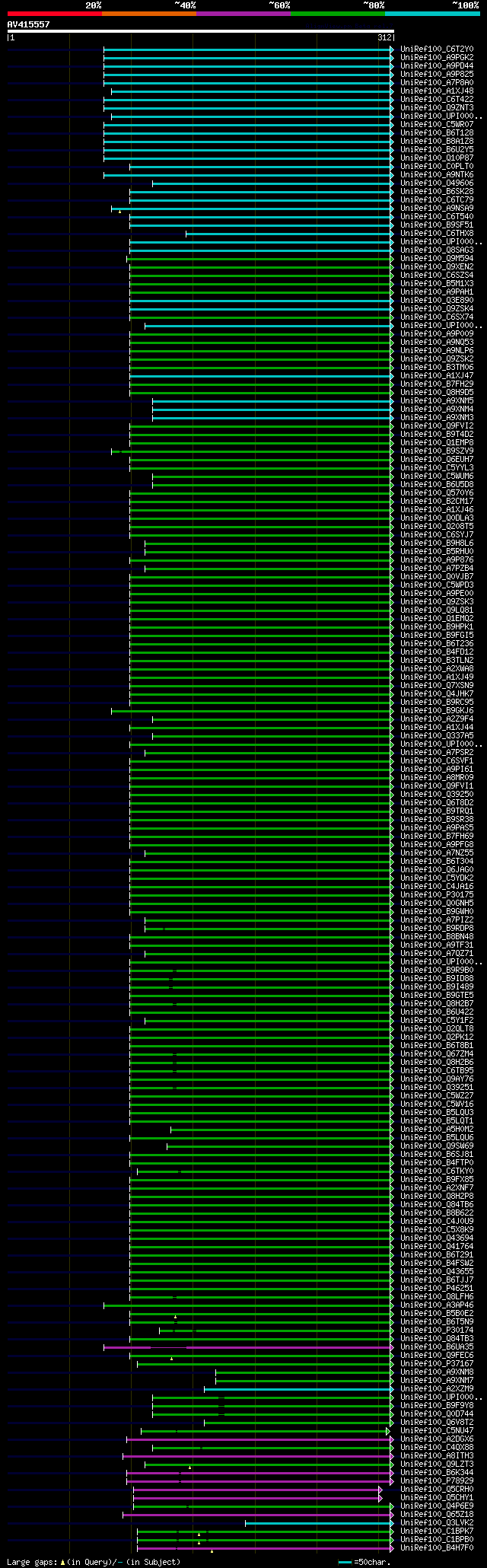The image size is (487, 1568).
Task: Click the UniRef100_A2XZM9 entry
Action: click(x=437, y=1389)
